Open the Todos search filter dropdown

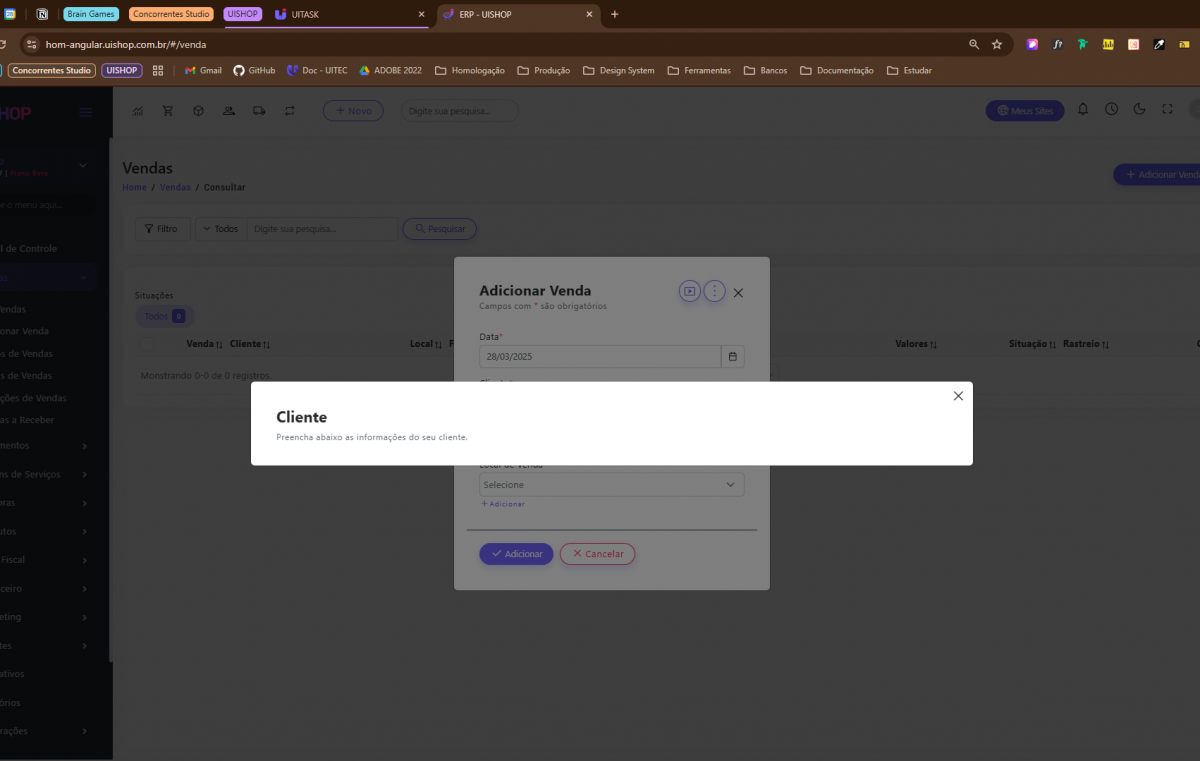tap(221, 229)
